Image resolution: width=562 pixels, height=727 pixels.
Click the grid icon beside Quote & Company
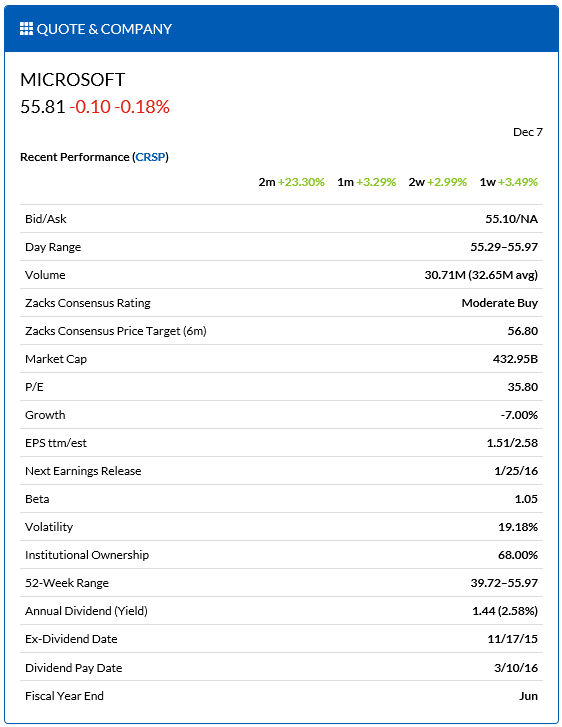pos(26,29)
